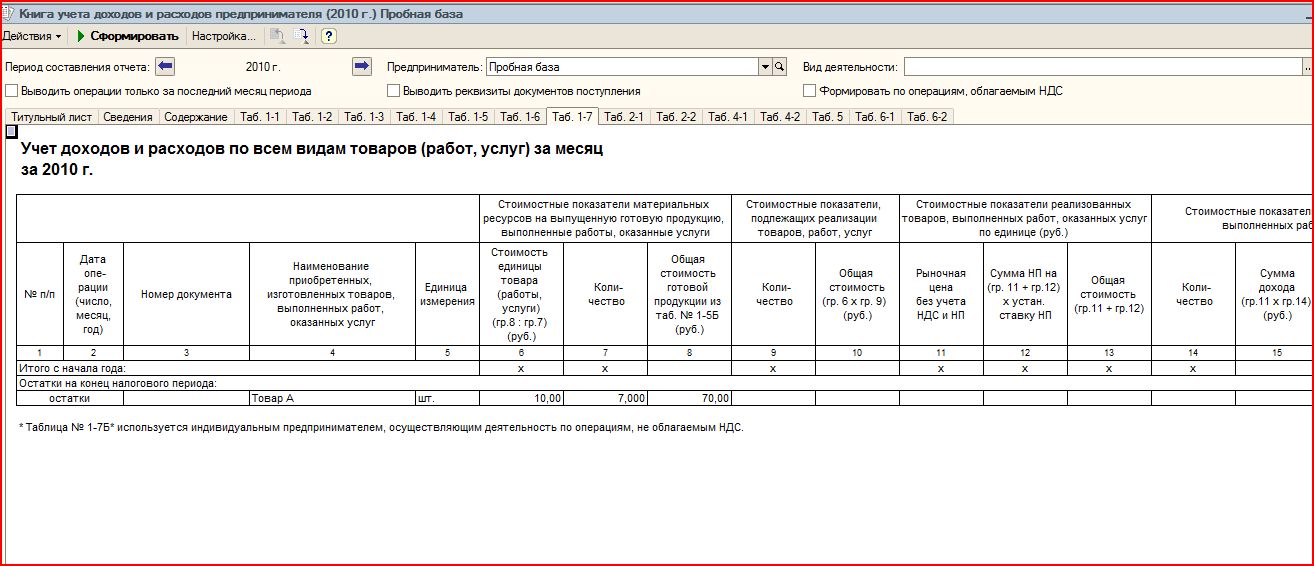This screenshot has height=566, width=1314.
Task: Go to next period with right arrow
Action: point(362,67)
